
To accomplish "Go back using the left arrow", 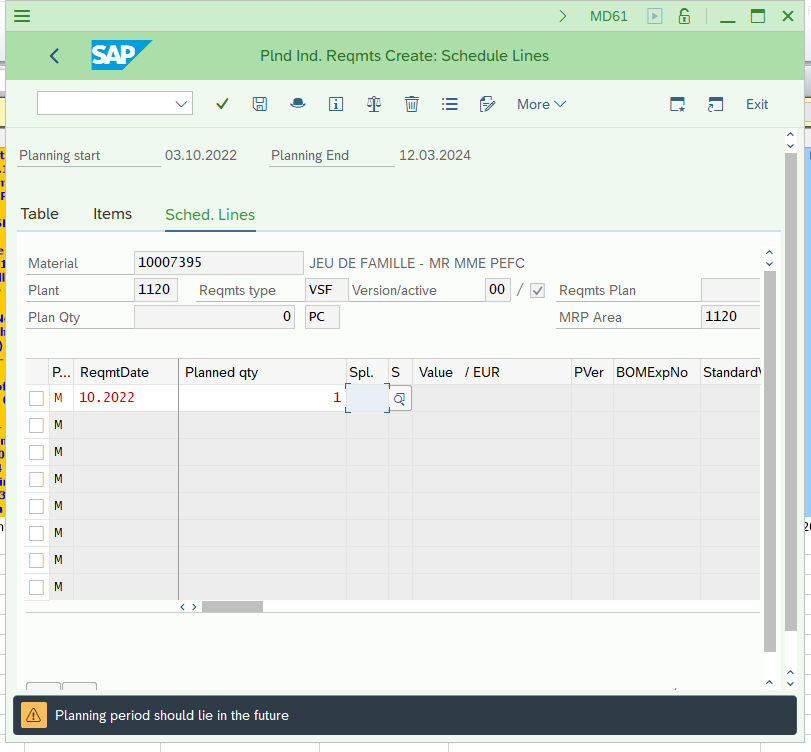I will click(54, 56).
